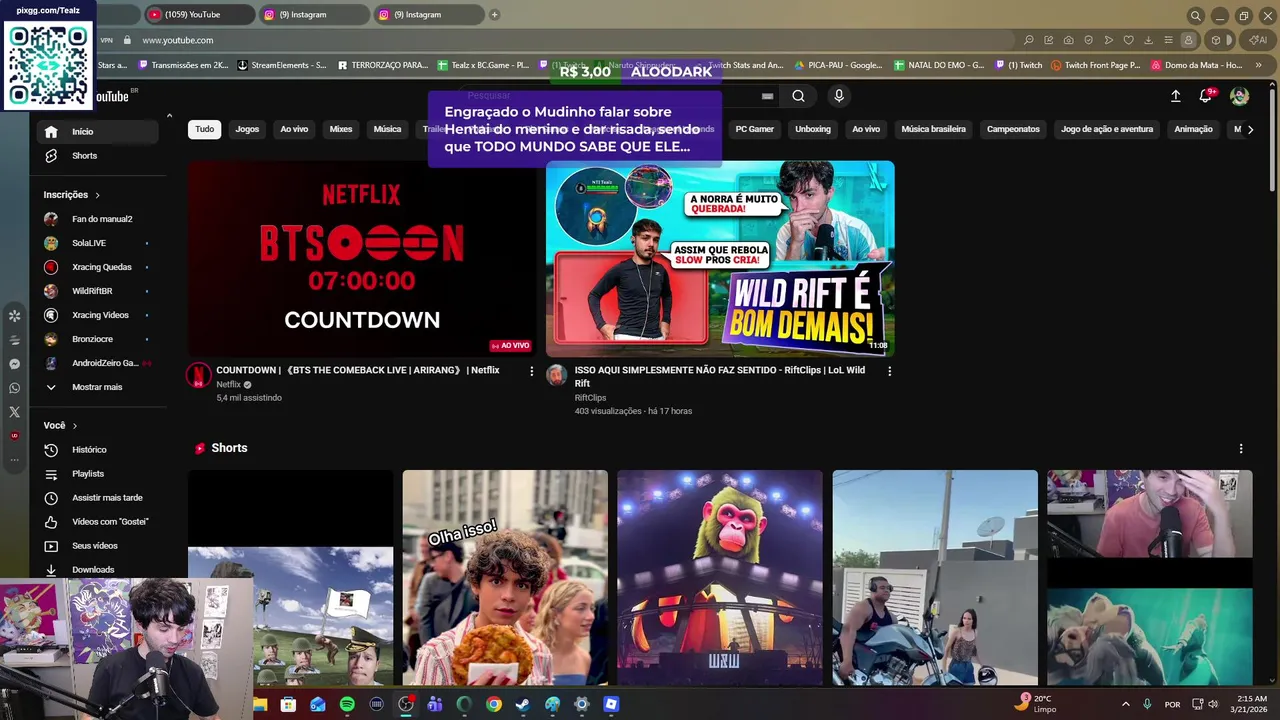The height and width of the screenshot is (720, 1280).
Task: Open the Netflix channel link under COUNTDOWN
Action: [x=229, y=385]
